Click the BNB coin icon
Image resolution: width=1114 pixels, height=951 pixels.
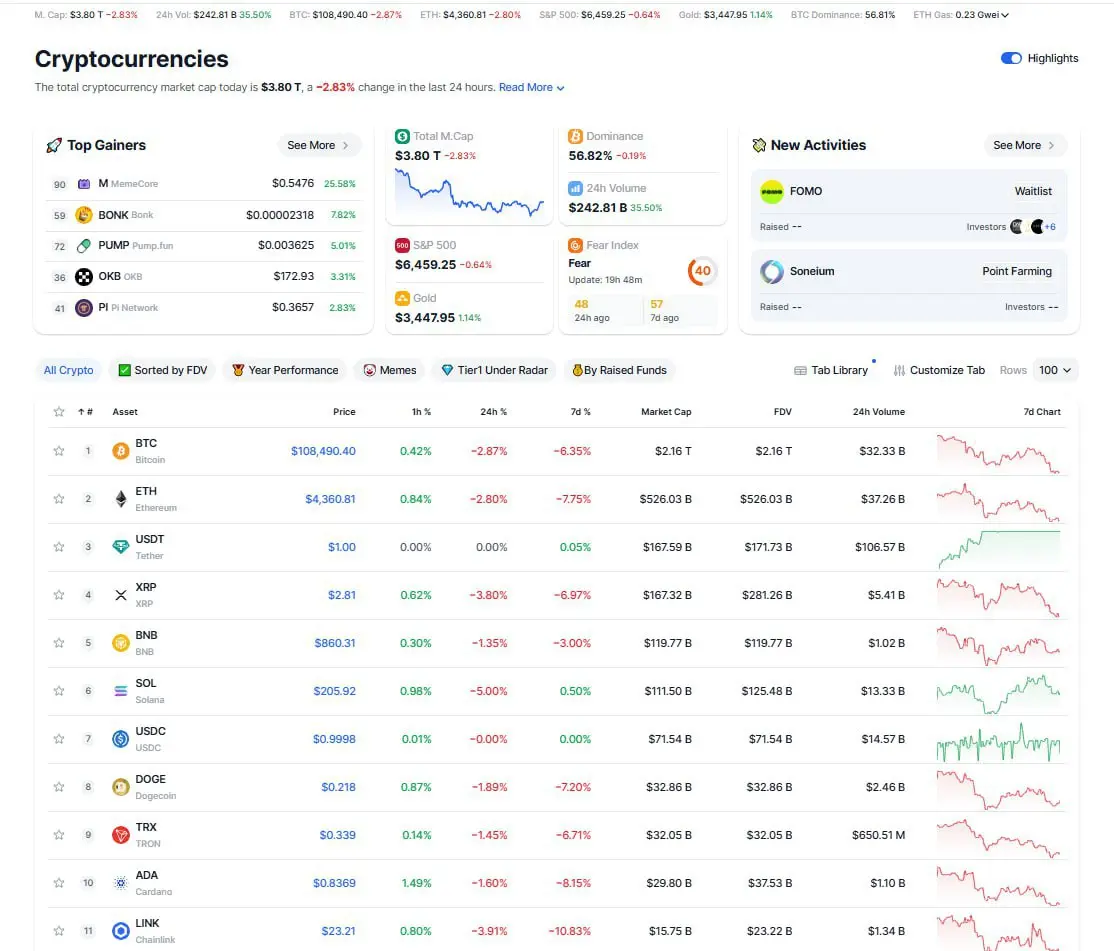click(121, 643)
